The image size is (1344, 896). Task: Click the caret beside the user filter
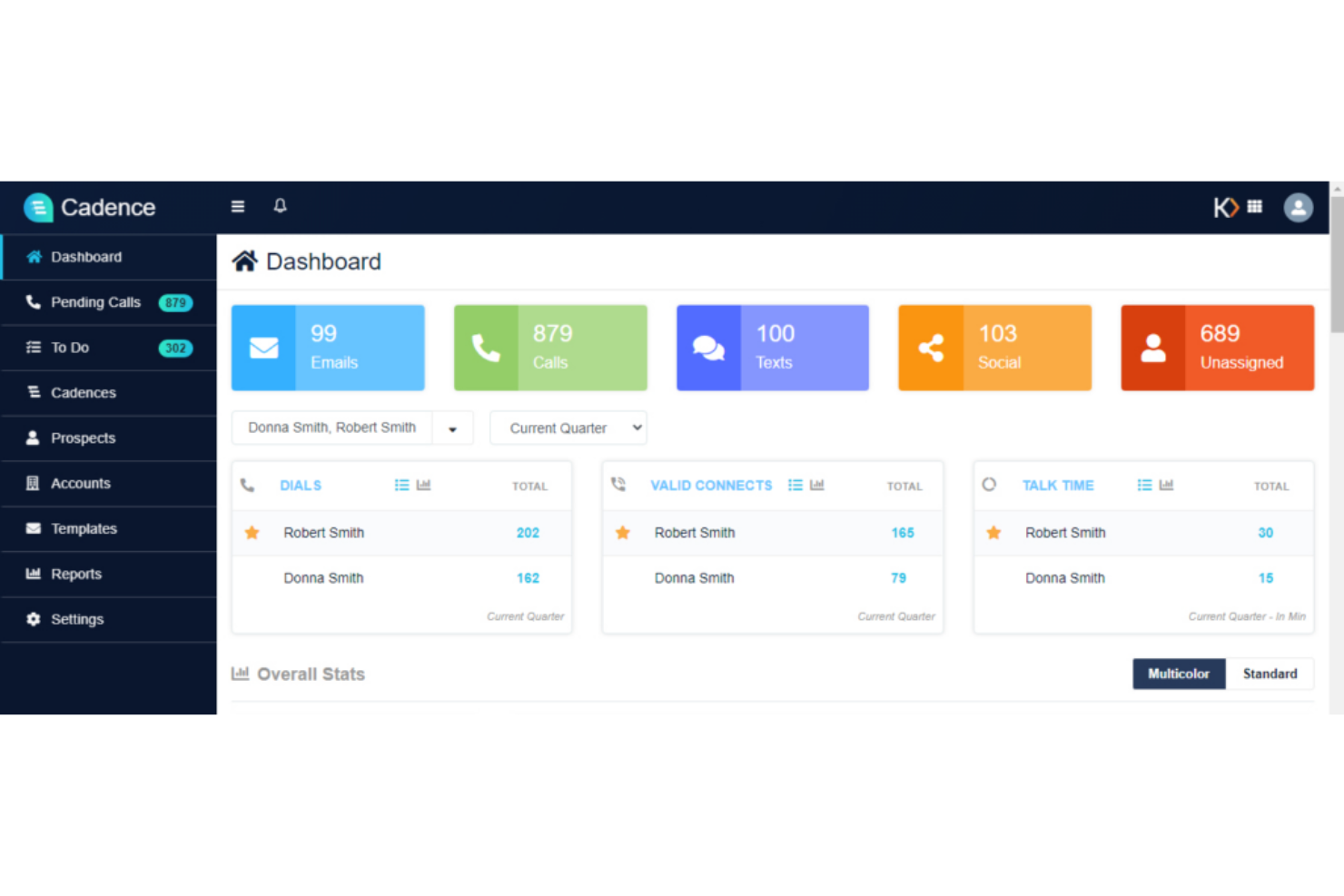453,428
